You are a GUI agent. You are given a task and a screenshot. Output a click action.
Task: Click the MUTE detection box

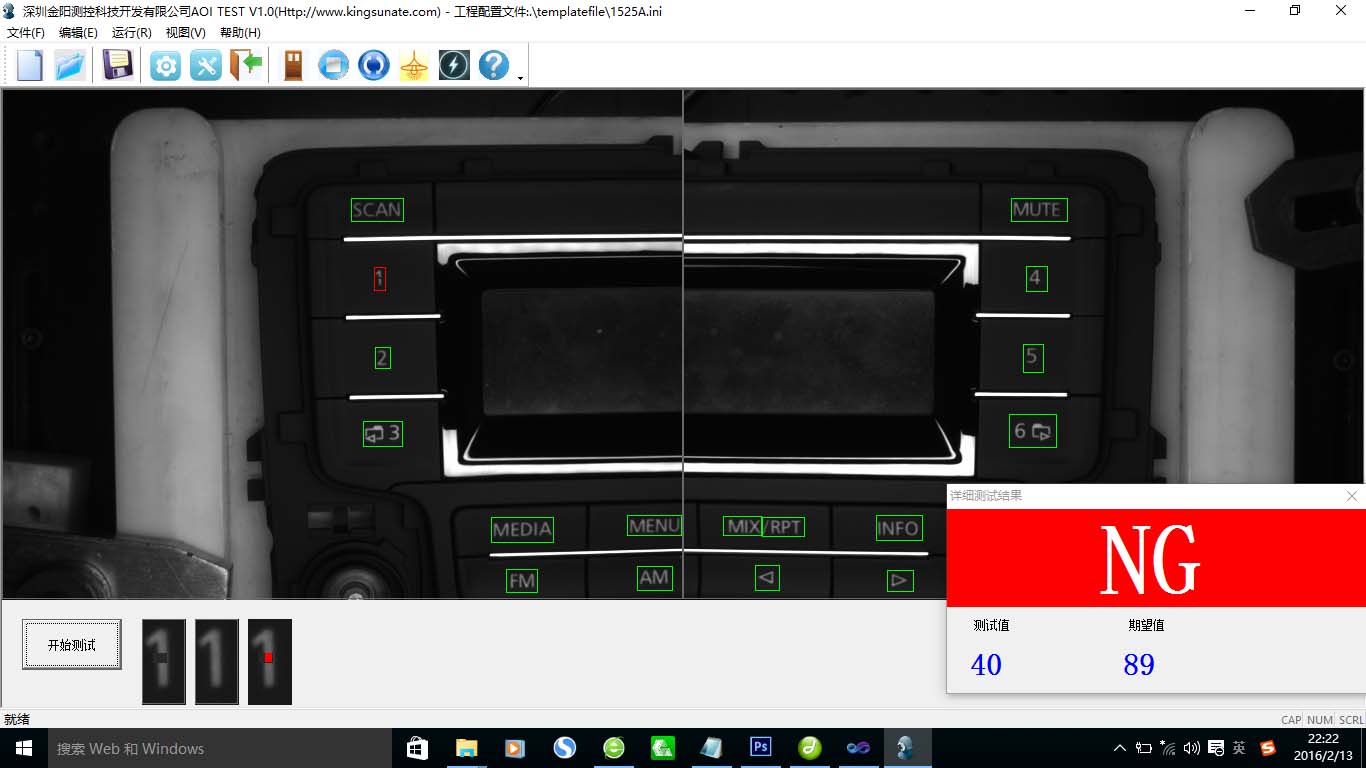point(1039,210)
